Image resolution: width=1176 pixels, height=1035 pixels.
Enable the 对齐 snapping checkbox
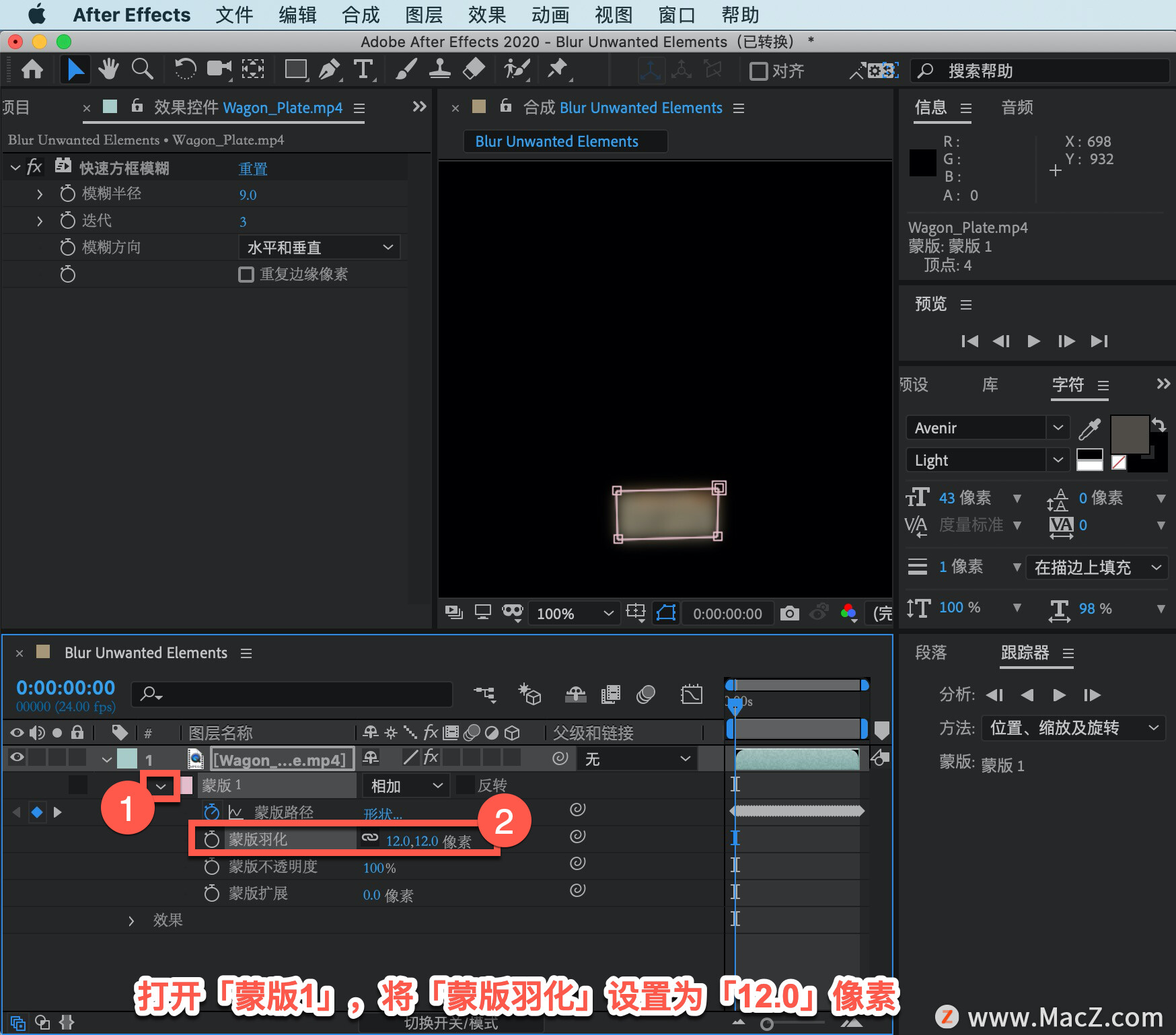(x=759, y=71)
